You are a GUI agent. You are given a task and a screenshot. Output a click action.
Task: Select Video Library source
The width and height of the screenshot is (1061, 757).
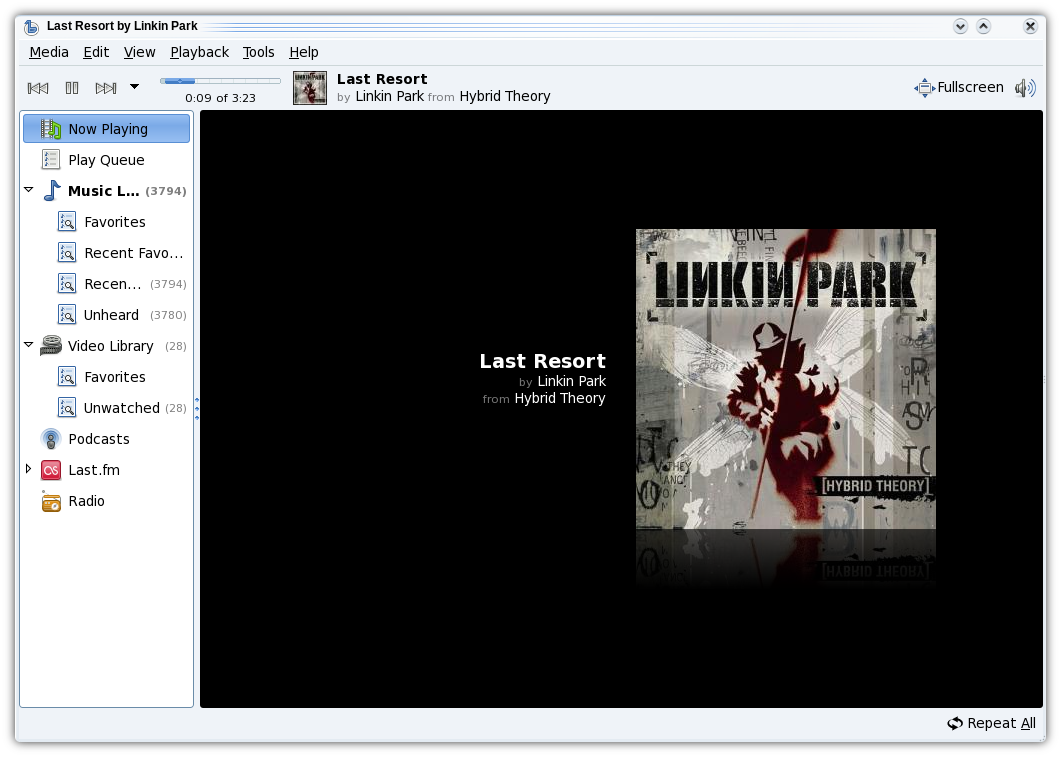click(x=110, y=346)
